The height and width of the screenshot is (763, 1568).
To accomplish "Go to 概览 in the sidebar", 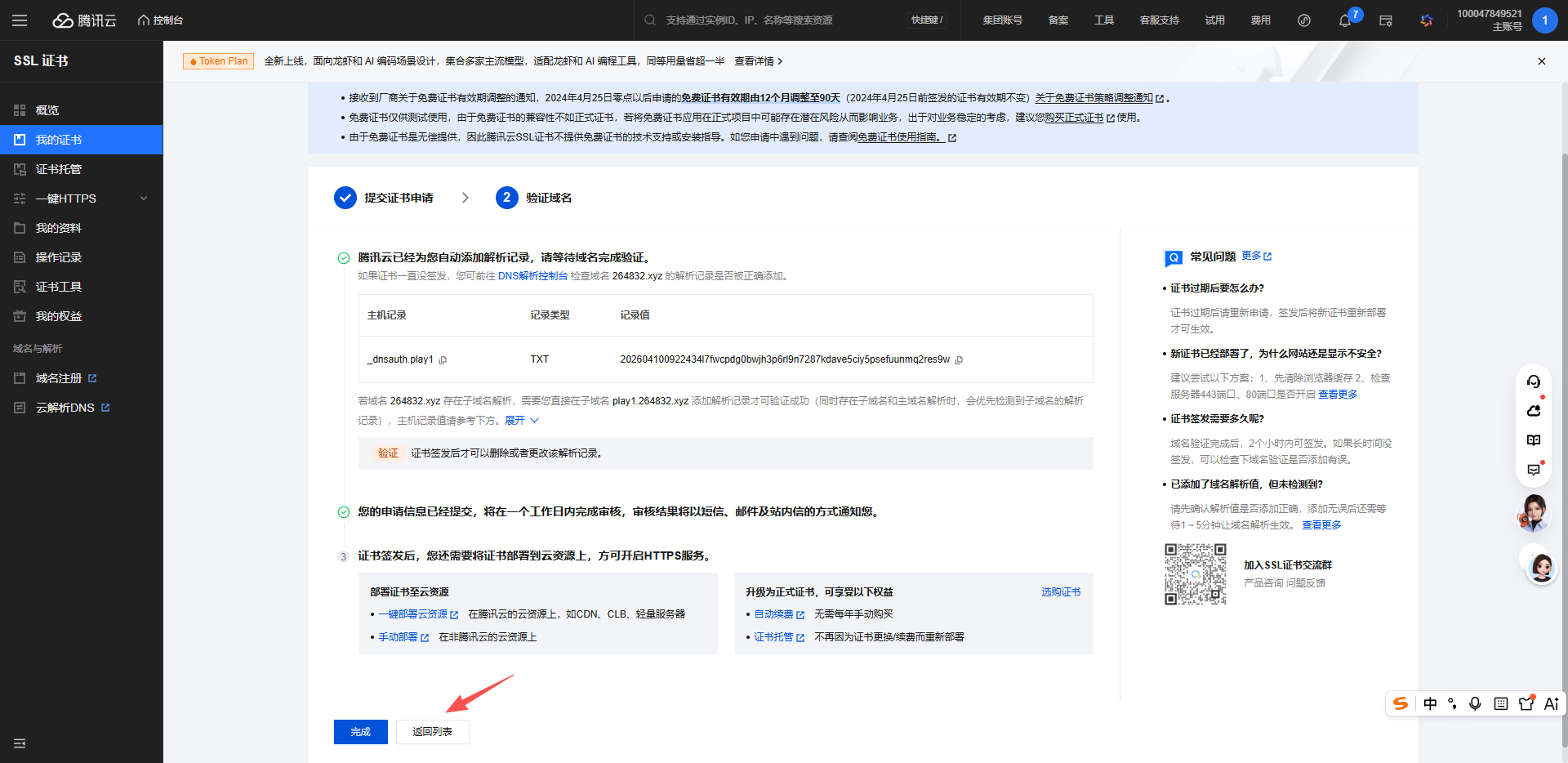I will (47, 110).
